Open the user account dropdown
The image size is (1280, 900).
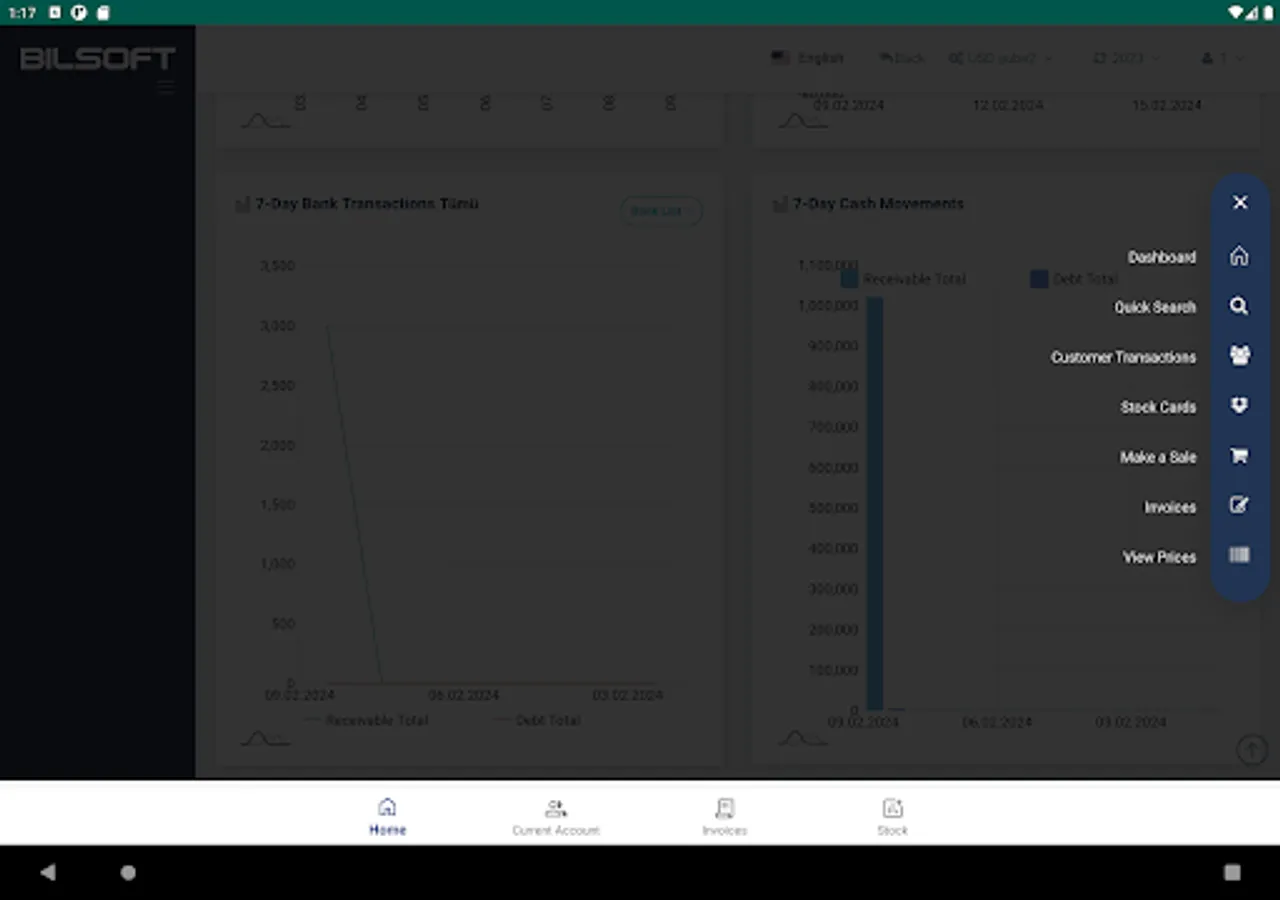coord(1219,57)
